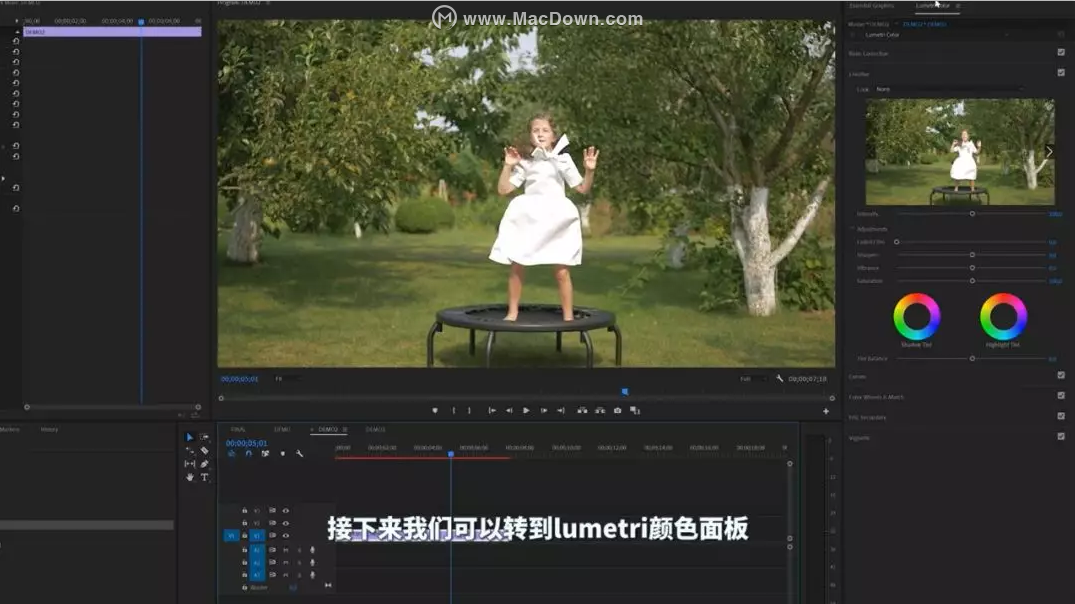Screen dimensions: 1075x604
Task: Expand the Curves section
Action: pyautogui.click(x=857, y=376)
